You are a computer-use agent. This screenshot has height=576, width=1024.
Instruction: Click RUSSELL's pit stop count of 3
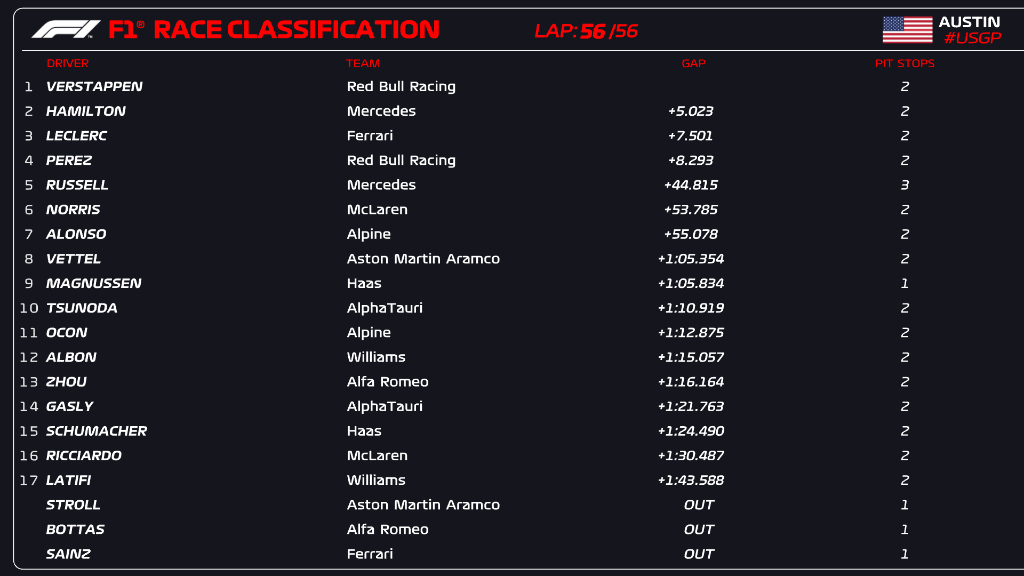(x=904, y=184)
